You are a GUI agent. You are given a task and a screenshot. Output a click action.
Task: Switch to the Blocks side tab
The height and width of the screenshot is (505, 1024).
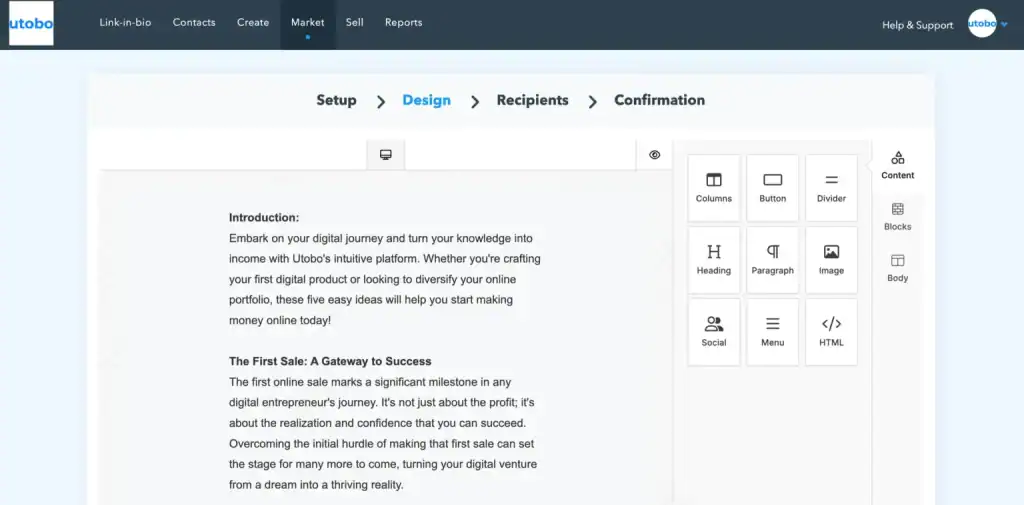click(898, 217)
